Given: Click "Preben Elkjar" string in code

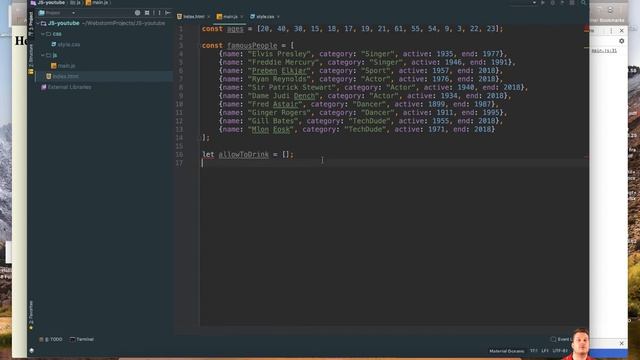Looking at the screenshot, I should pos(279,71).
